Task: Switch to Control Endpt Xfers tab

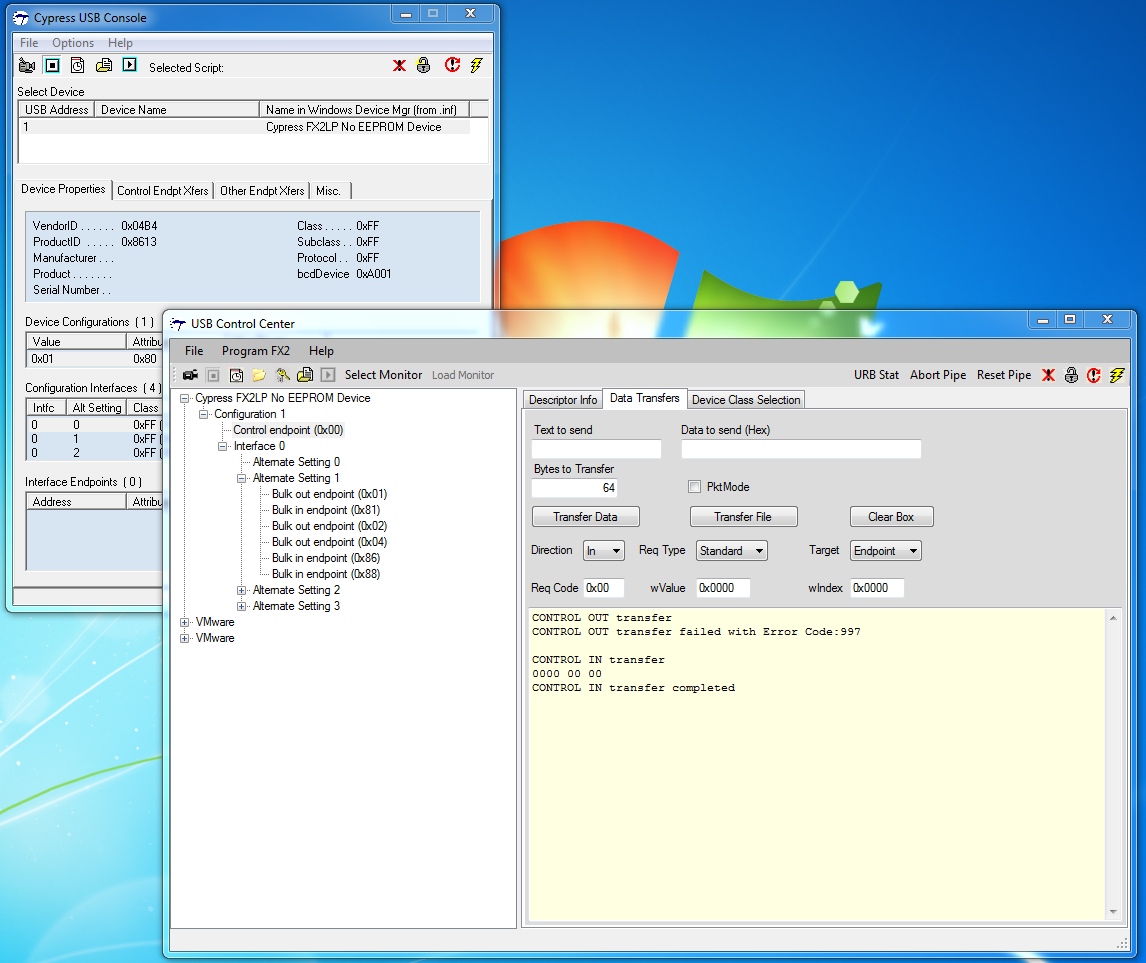Action: tap(163, 191)
